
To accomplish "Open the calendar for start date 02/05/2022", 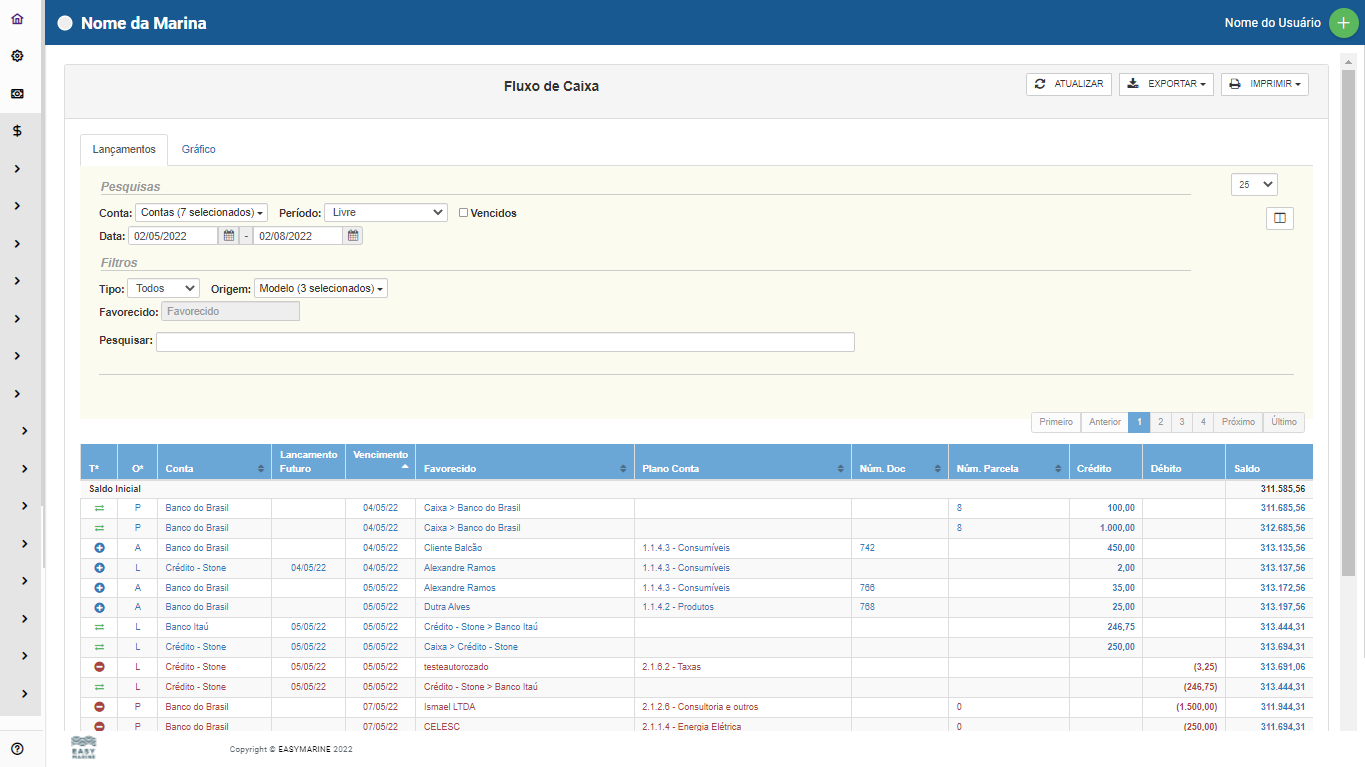I will pyautogui.click(x=229, y=236).
